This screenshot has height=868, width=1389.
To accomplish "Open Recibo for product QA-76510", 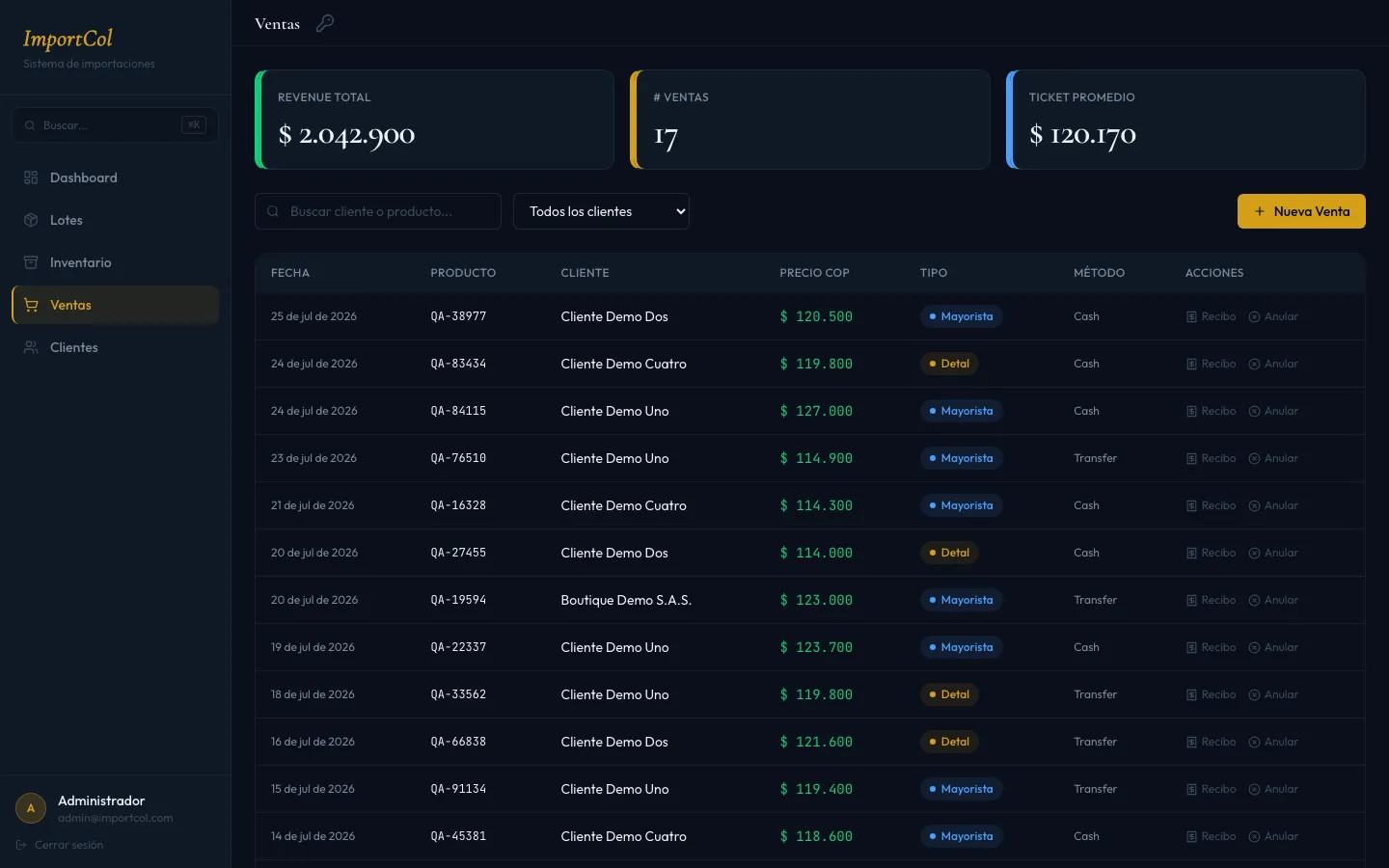I will 1211,458.
